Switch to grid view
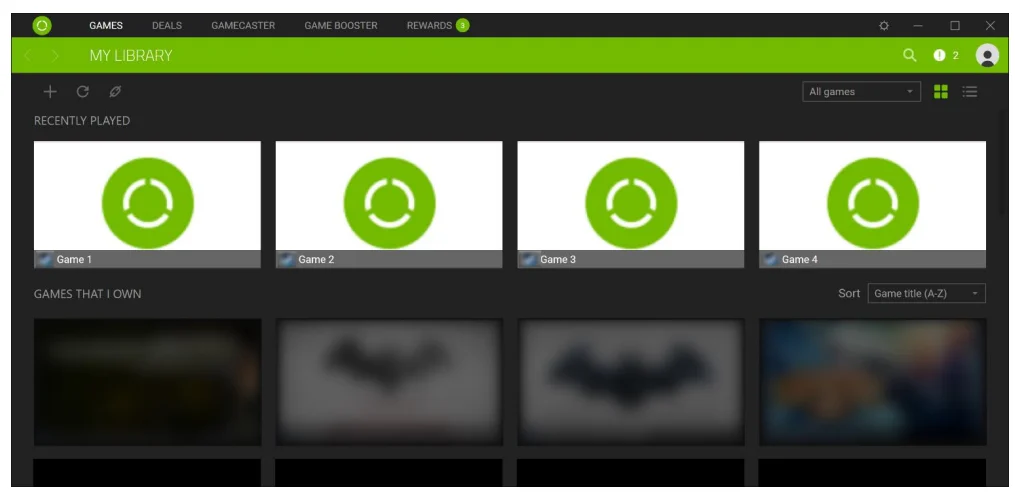1015x496 pixels. pos(941,92)
